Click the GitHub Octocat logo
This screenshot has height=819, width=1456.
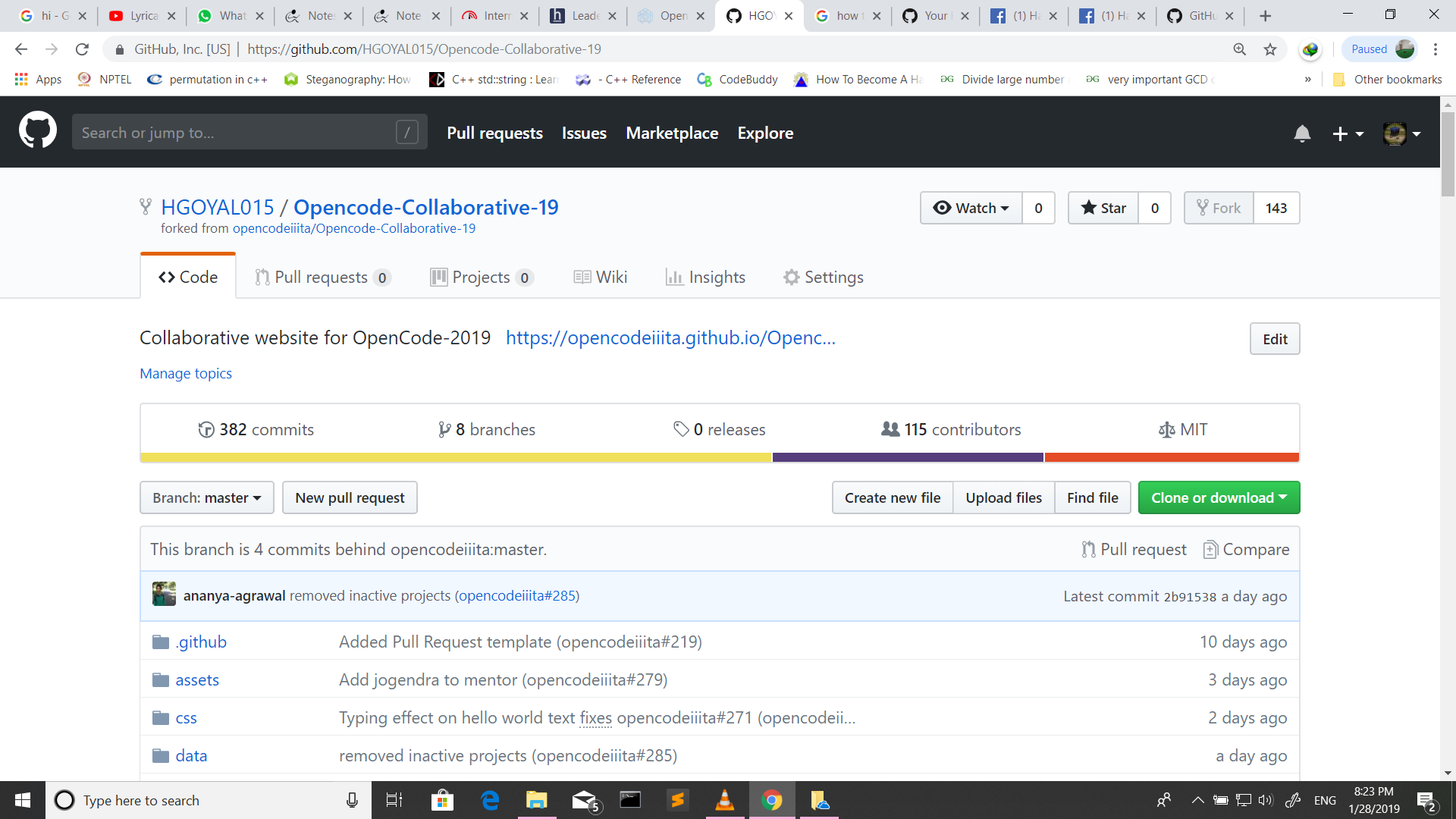(37, 130)
